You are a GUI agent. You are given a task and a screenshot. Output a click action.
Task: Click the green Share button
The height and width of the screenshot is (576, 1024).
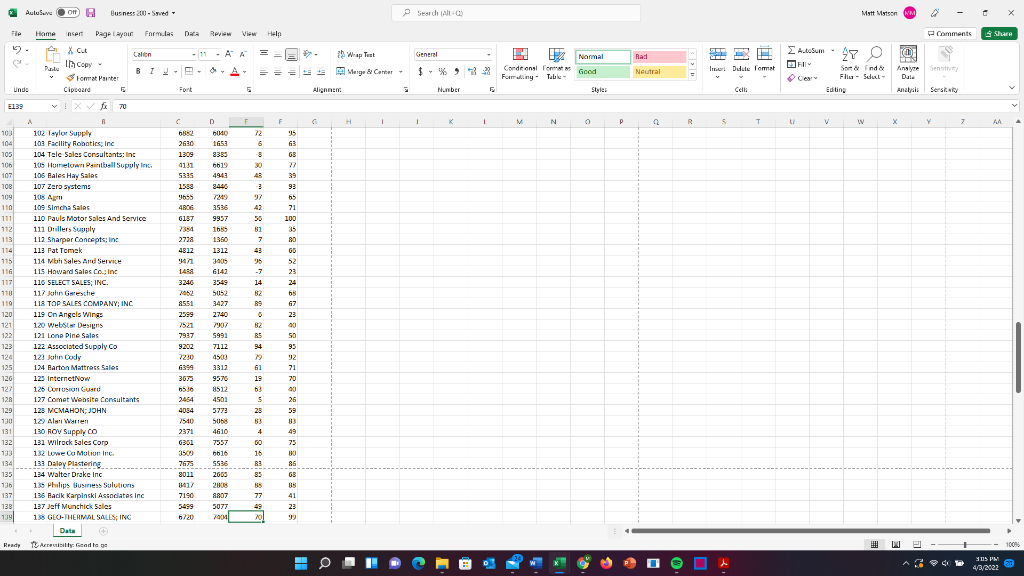pos(999,33)
